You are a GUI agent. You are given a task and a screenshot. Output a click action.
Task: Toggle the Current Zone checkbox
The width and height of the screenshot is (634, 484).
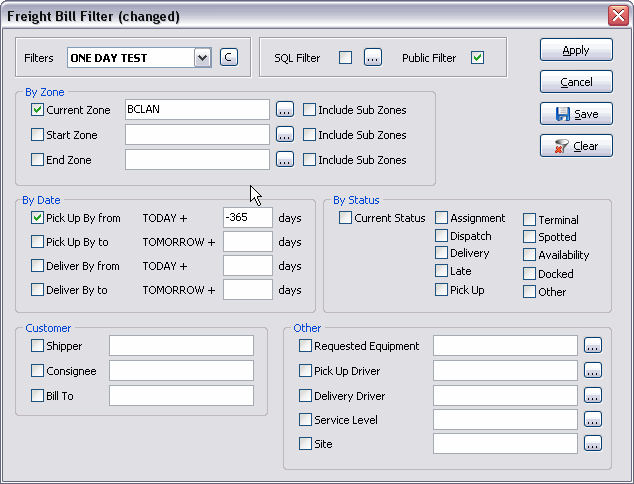coord(38,110)
